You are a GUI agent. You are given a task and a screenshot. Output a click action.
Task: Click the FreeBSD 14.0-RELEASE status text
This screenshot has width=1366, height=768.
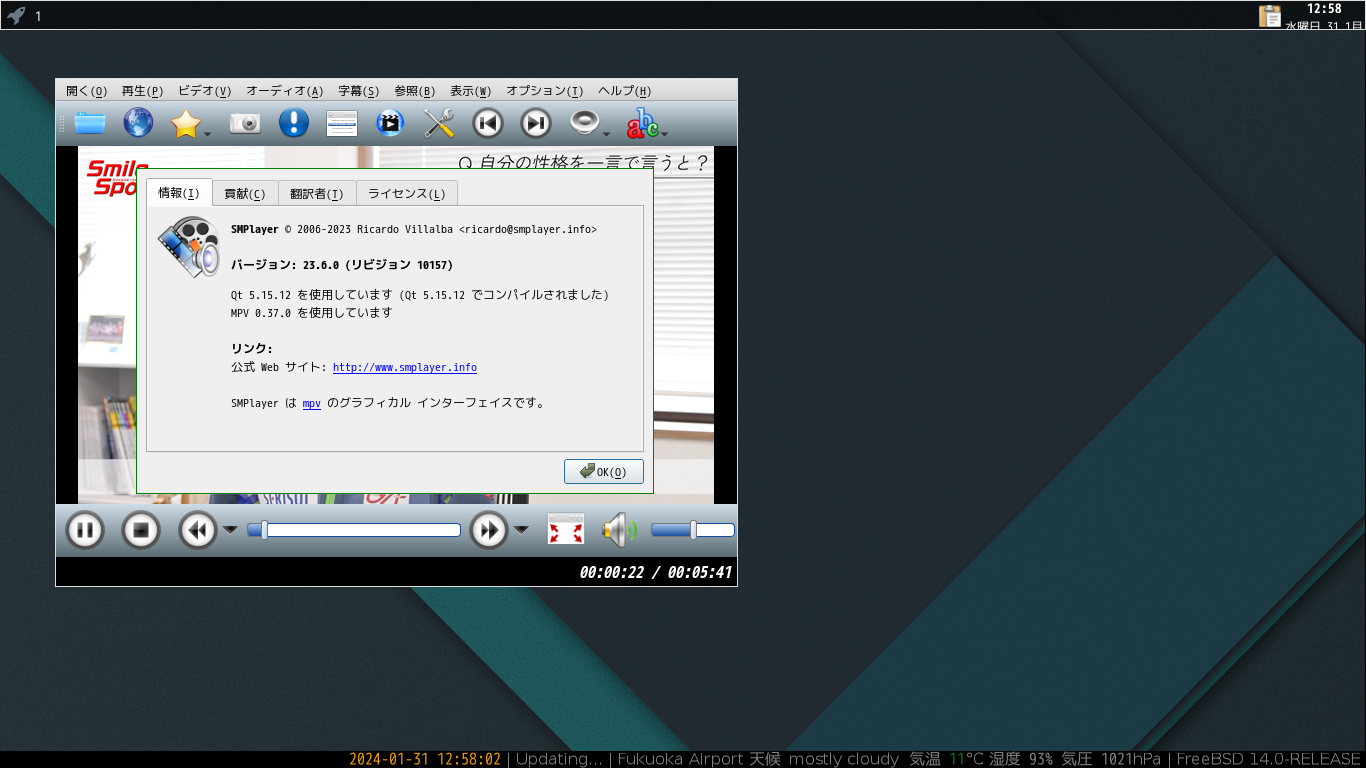(x=1269, y=759)
